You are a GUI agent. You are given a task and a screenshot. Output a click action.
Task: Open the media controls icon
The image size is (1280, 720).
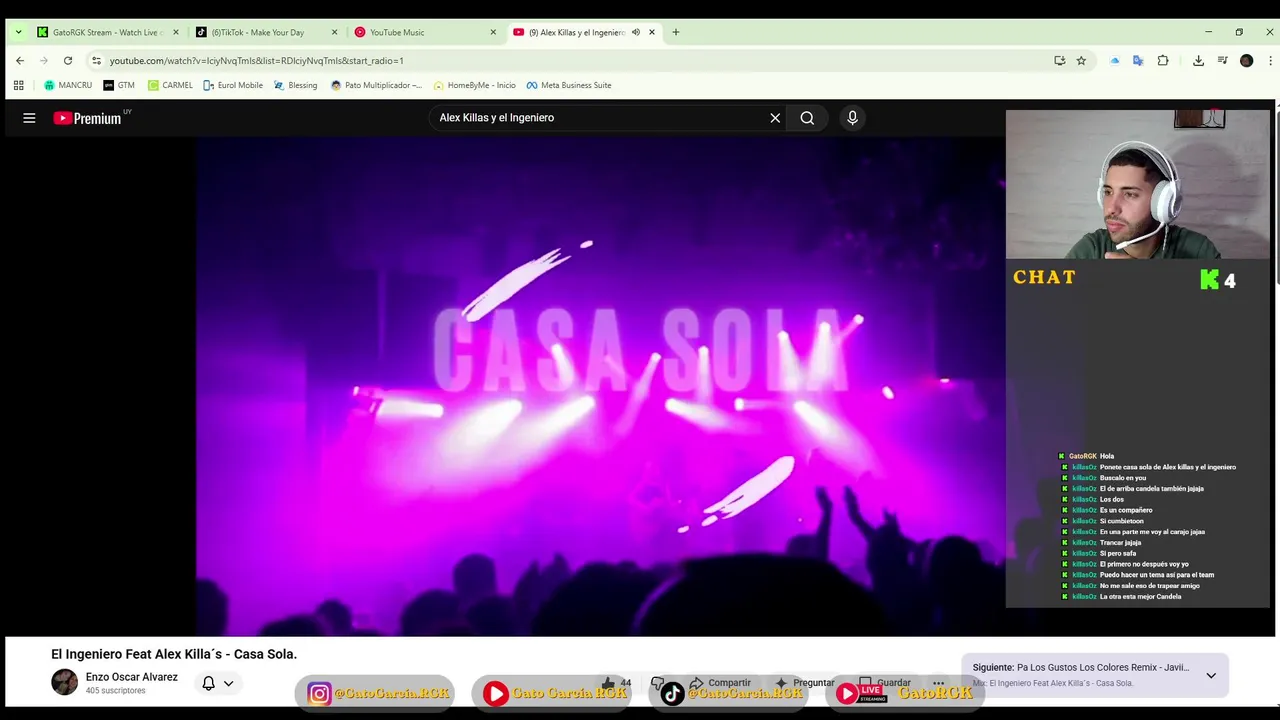(1222, 61)
